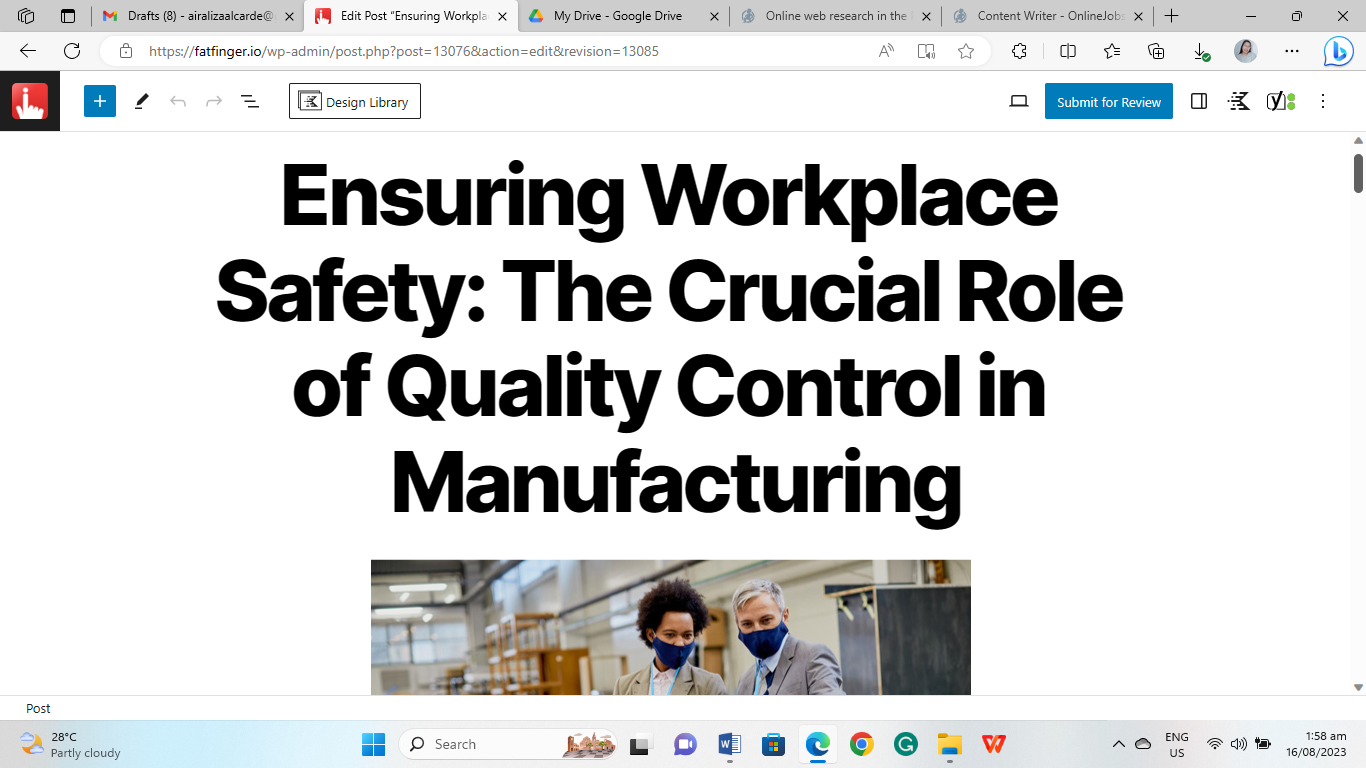This screenshot has height=768, width=1366.
Task: Open weather widget showing 28°C
Action: tap(70, 744)
